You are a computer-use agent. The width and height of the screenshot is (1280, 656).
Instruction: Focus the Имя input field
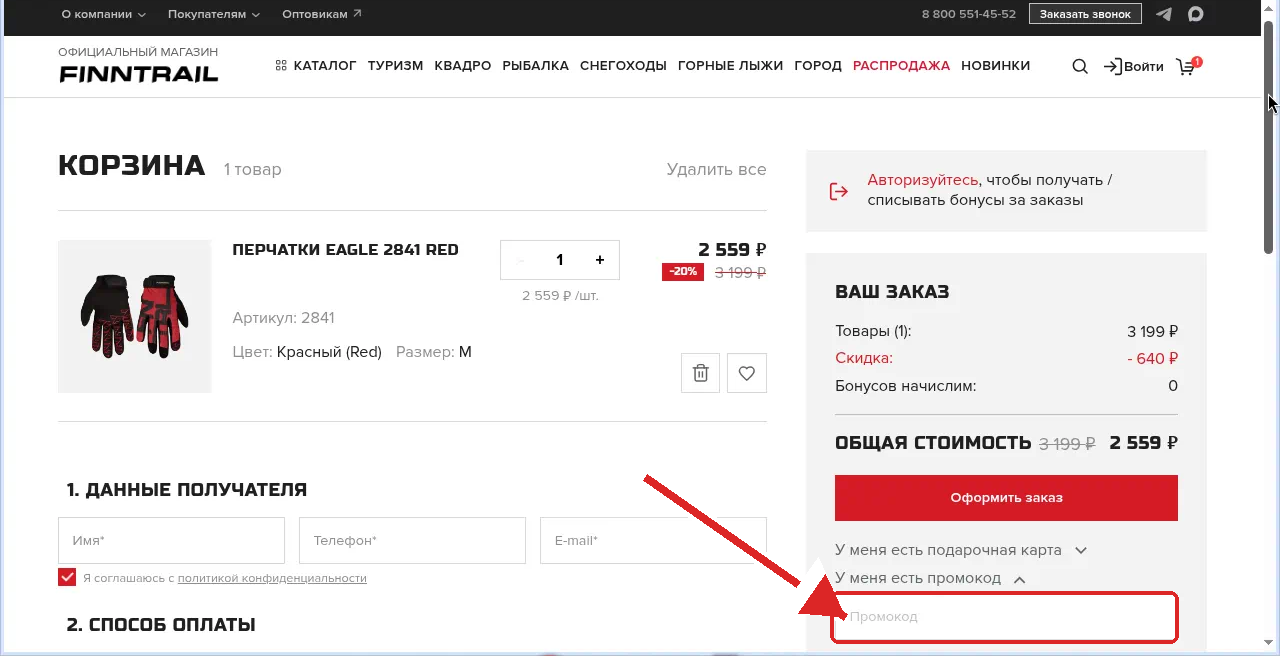171,540
